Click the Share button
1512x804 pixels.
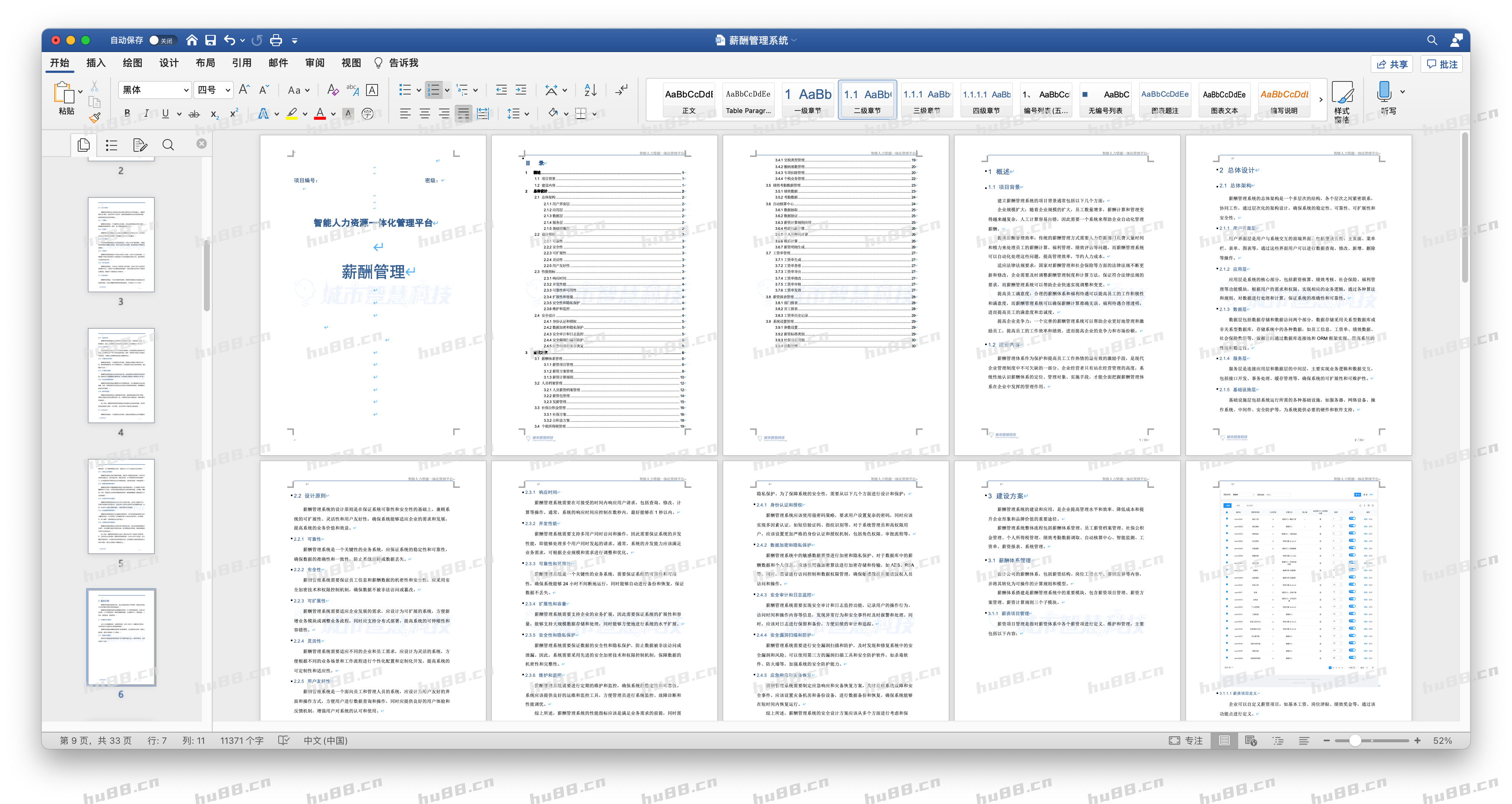click(x=1392, y=64)
